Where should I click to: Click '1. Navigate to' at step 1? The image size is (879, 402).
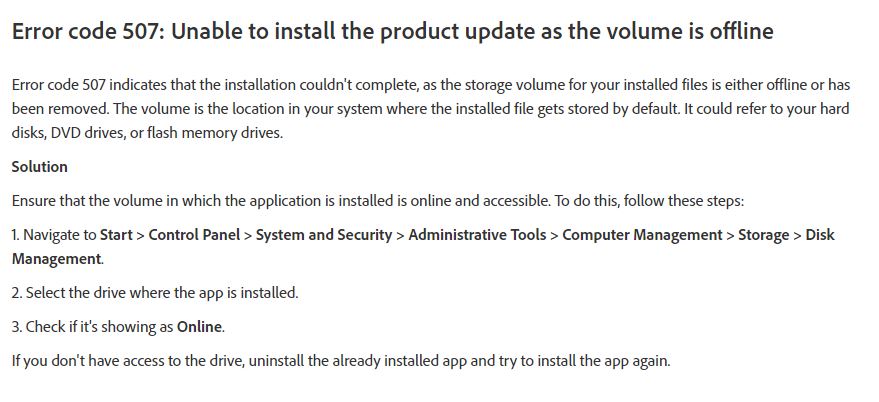(x=54, y=235)
